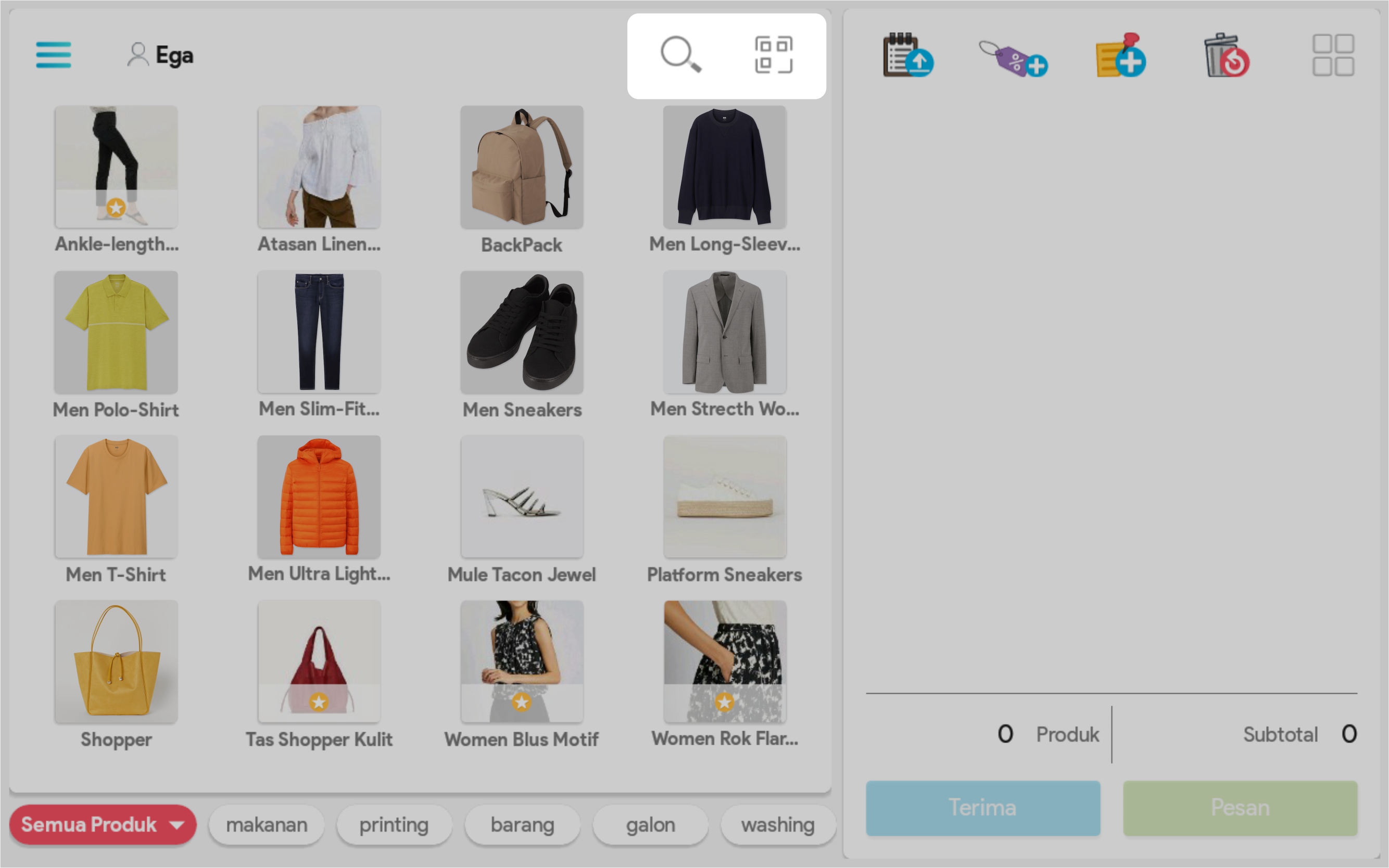The width and height of the screenshot is (1389, 868).
Task: Switch to the galon category
Action: (650, 825)
